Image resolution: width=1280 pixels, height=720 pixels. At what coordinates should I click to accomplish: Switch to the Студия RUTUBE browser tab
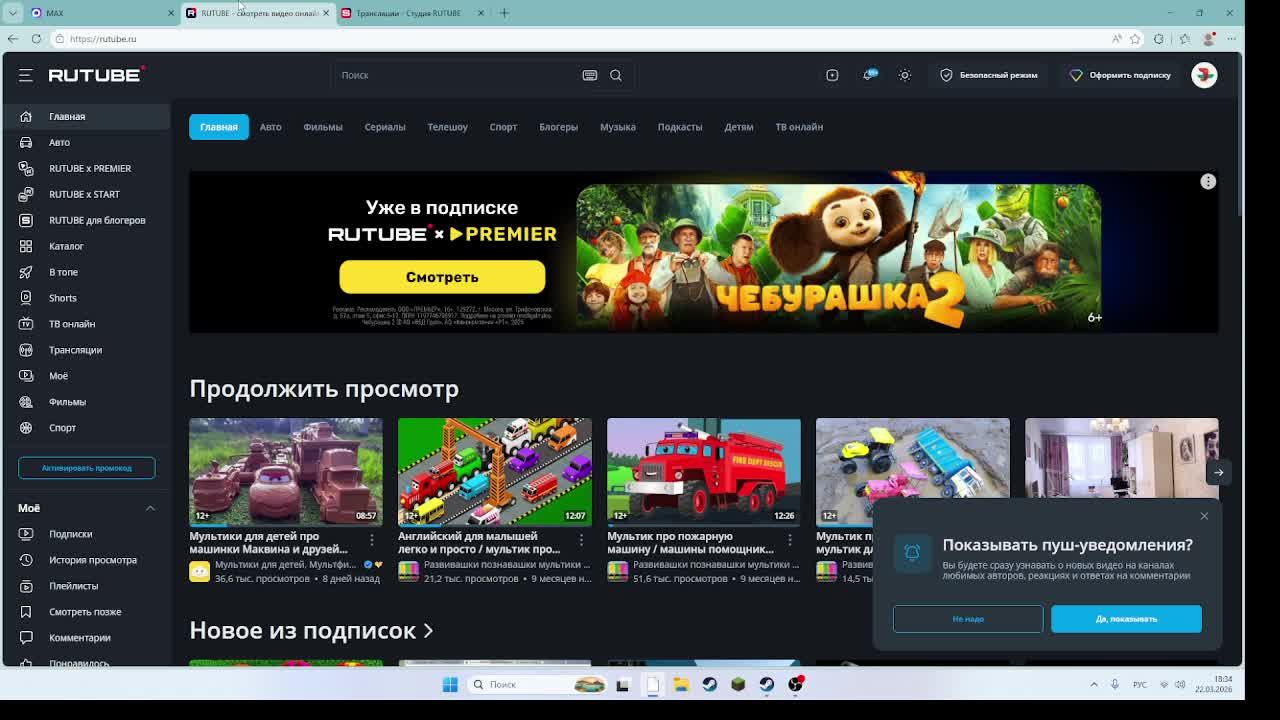coord(413,13)
